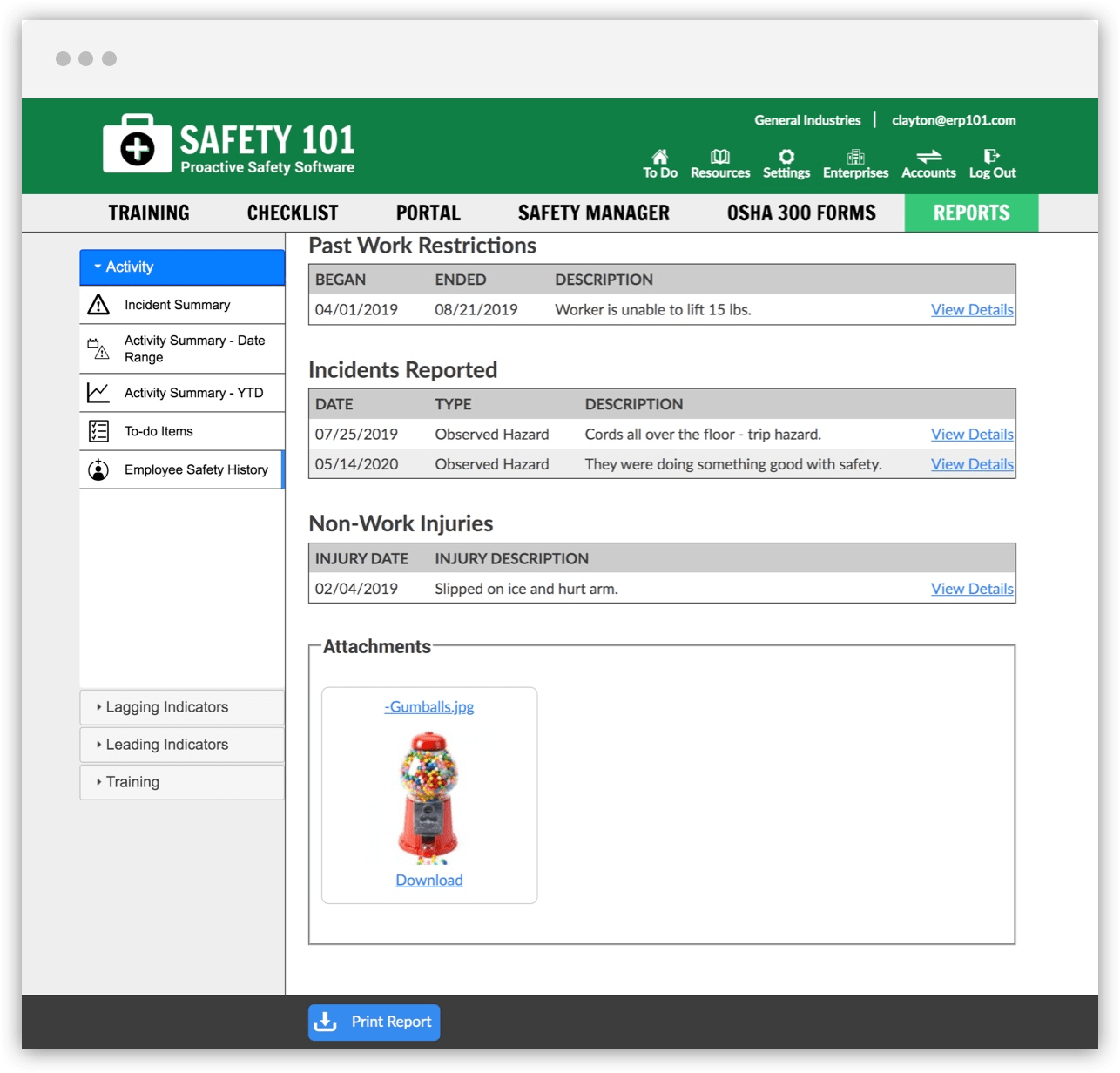This screenshot has width=1120, height=1073.
Task: Click the TYPE column header in Incidents Reported
Action: click(x=453, y=405)
